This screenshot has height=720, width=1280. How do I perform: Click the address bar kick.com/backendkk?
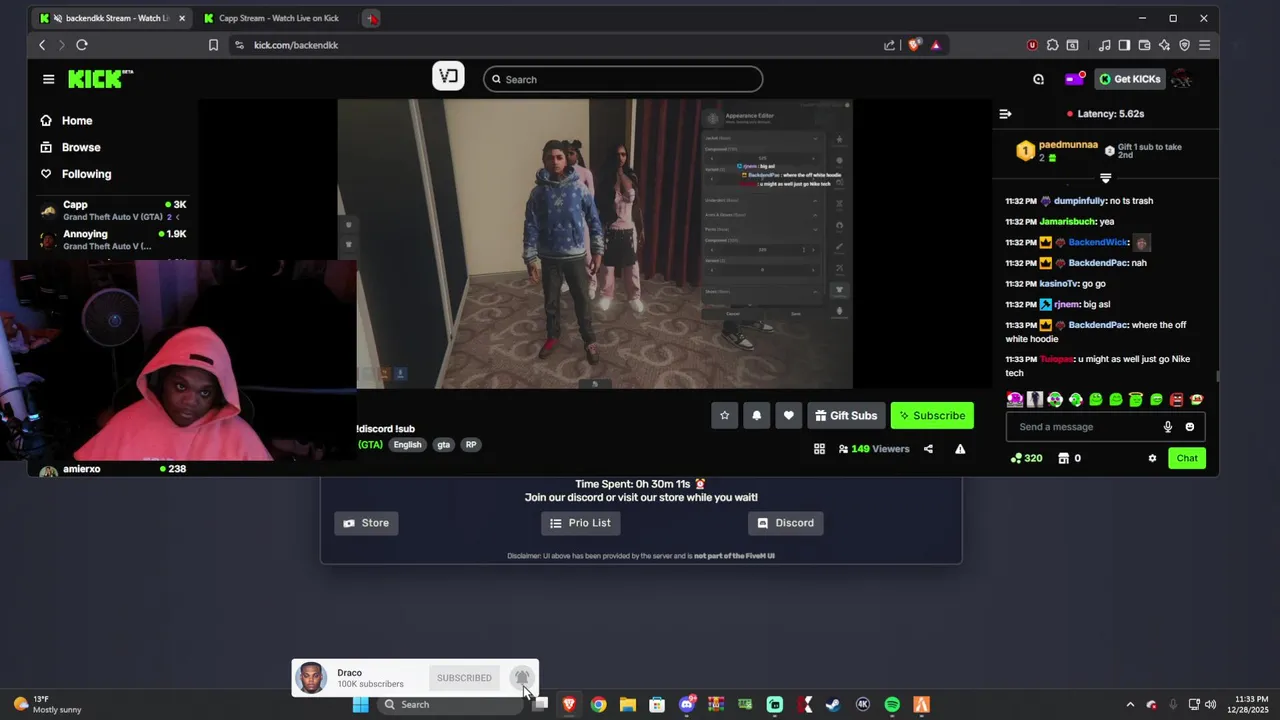point(296,45)
